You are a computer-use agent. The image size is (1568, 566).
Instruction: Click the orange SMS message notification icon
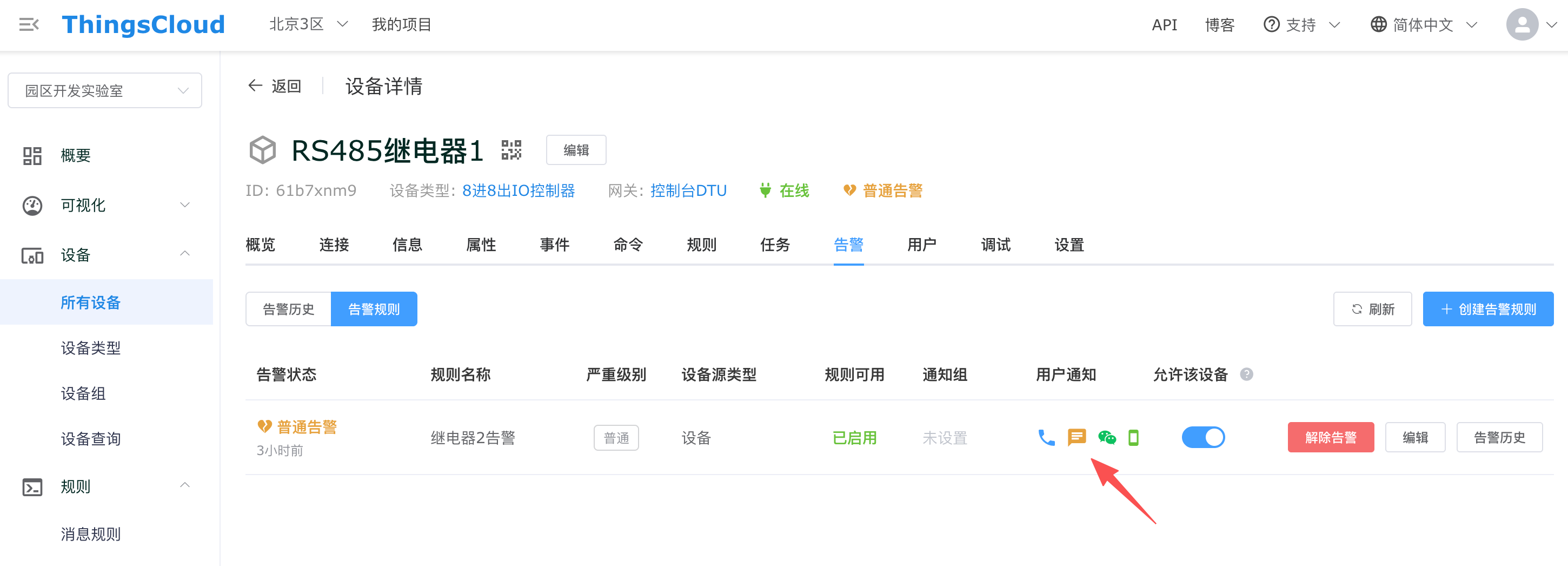click(x=1076, y=437)
